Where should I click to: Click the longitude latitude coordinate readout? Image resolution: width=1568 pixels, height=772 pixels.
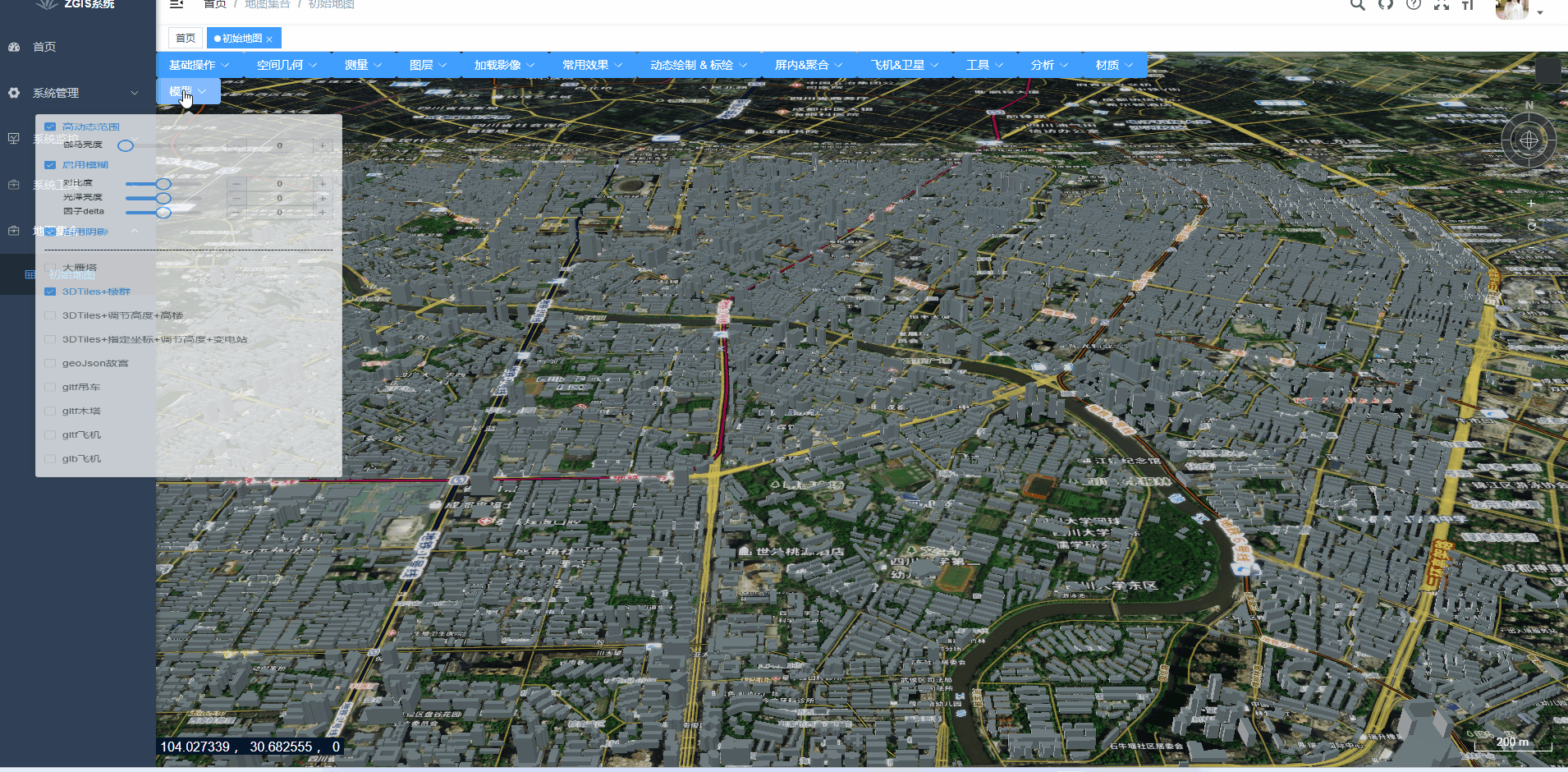pos(250,747)
